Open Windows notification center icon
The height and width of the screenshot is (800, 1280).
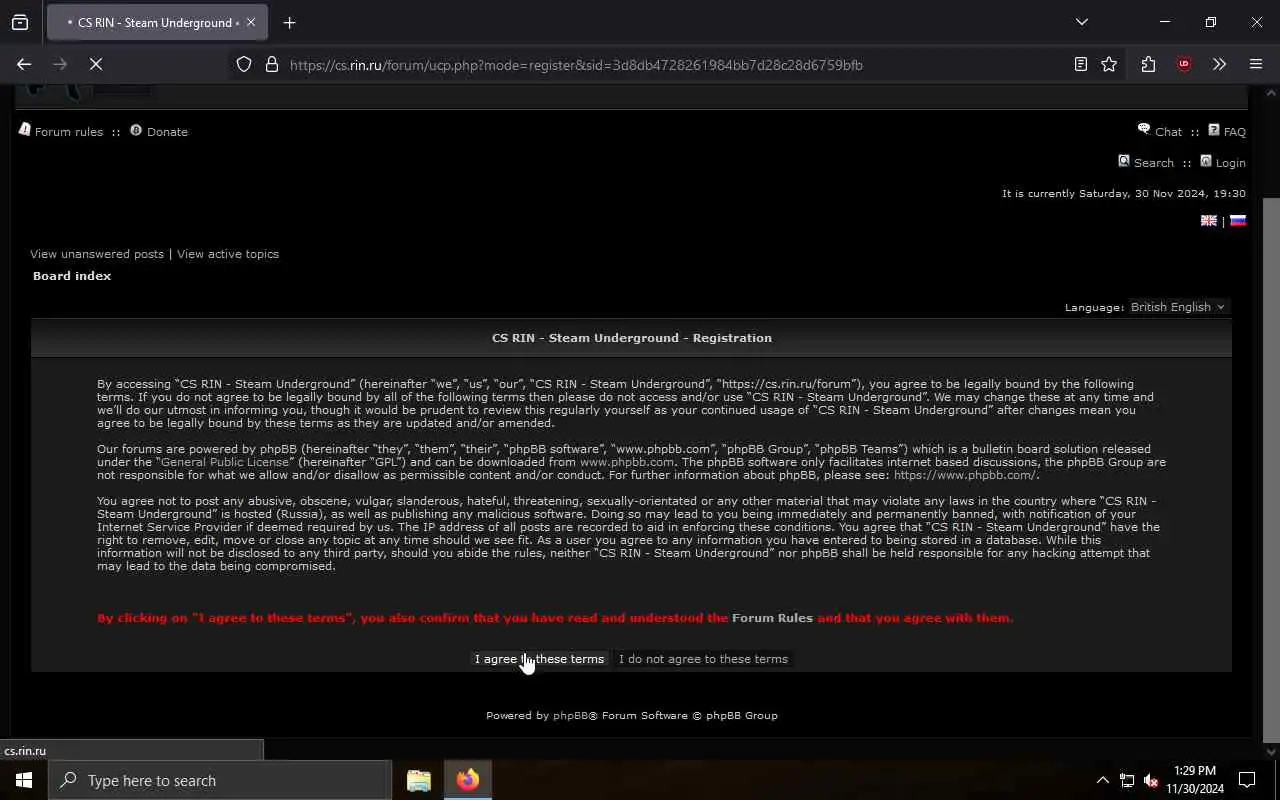1247,780
